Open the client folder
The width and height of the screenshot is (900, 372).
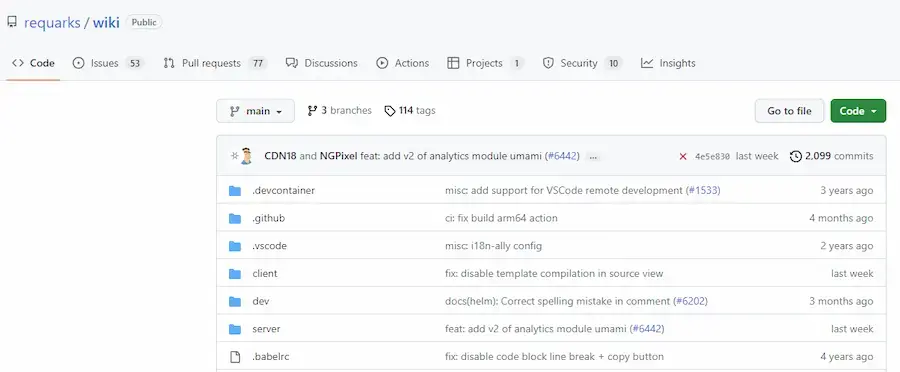(265, 273)
